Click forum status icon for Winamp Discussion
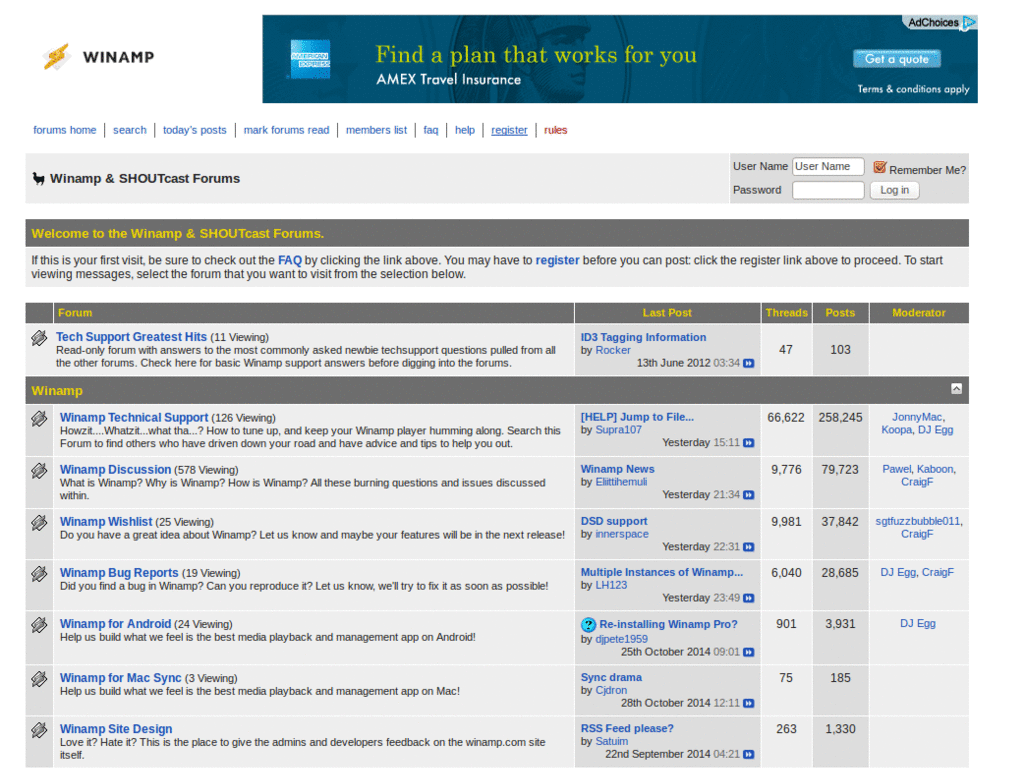1024x768 pixels. (x=39, y=470)
